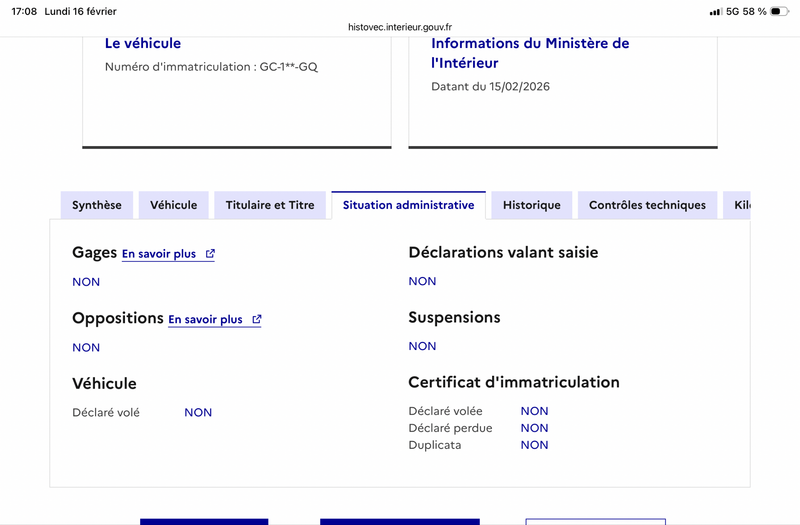Image resolution: width=800 pixels, height=525 pixels.
Task: Click the Déclaré volé label
Action: coord(106,412)
